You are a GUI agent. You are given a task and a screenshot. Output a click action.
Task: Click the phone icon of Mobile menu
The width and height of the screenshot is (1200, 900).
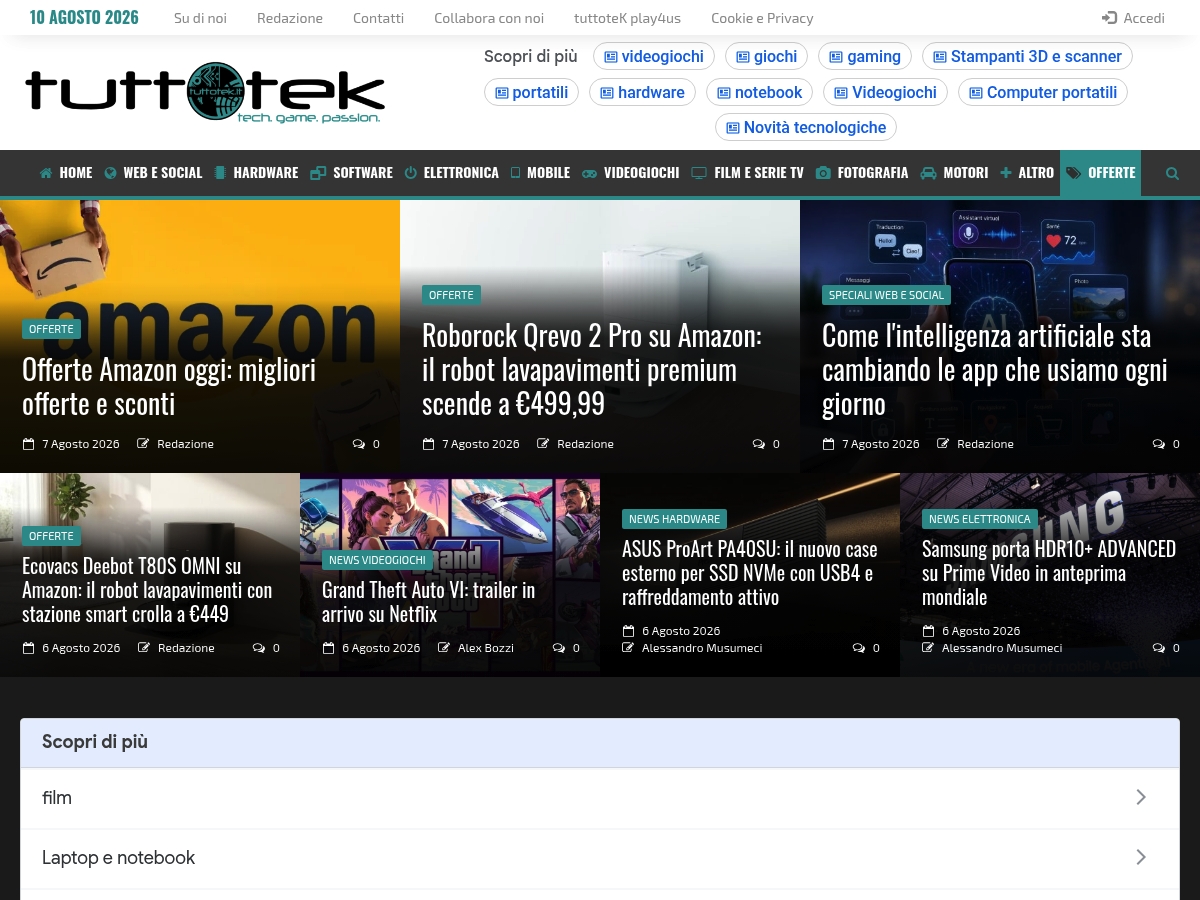[515, 173]
